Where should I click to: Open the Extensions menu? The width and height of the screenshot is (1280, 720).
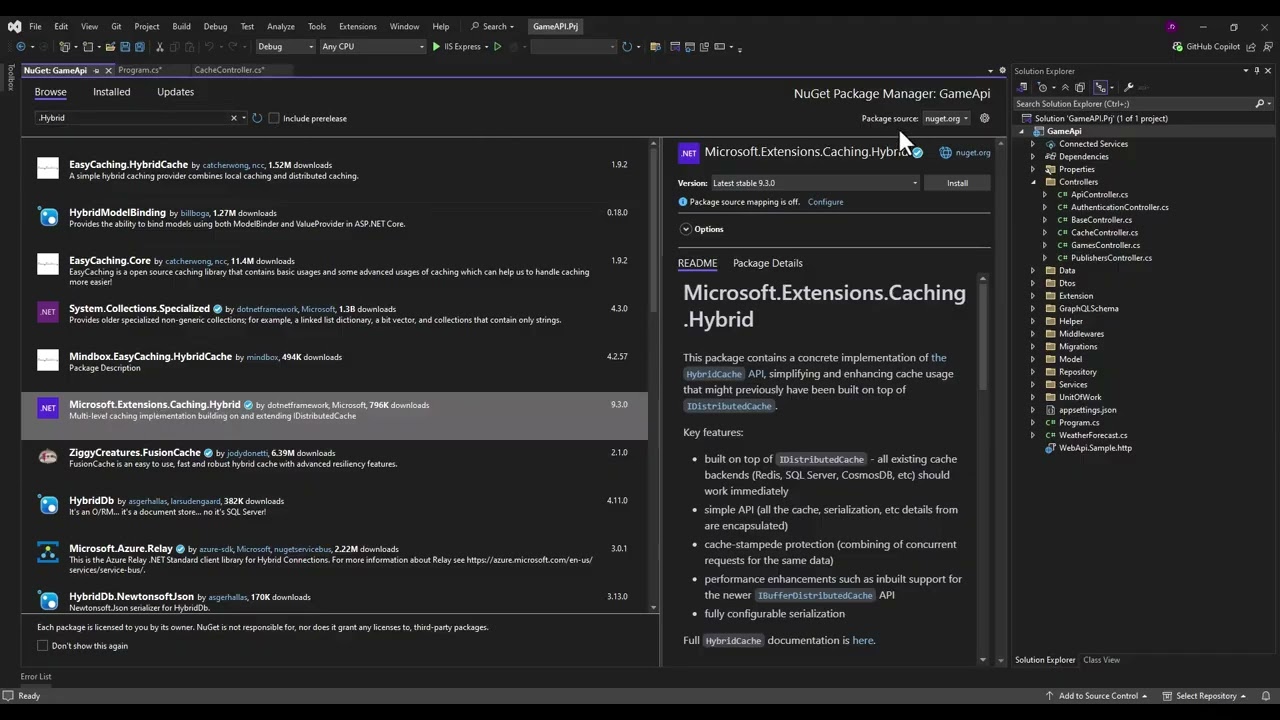(357, 26)
